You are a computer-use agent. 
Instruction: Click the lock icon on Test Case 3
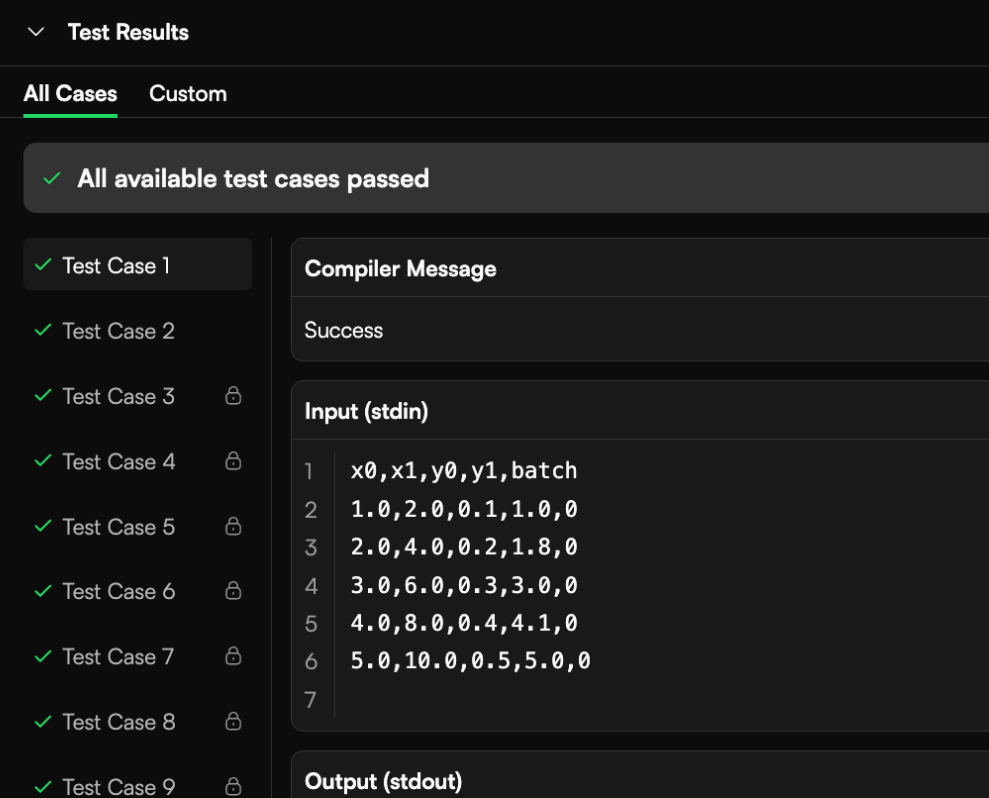tap(233, 397)
